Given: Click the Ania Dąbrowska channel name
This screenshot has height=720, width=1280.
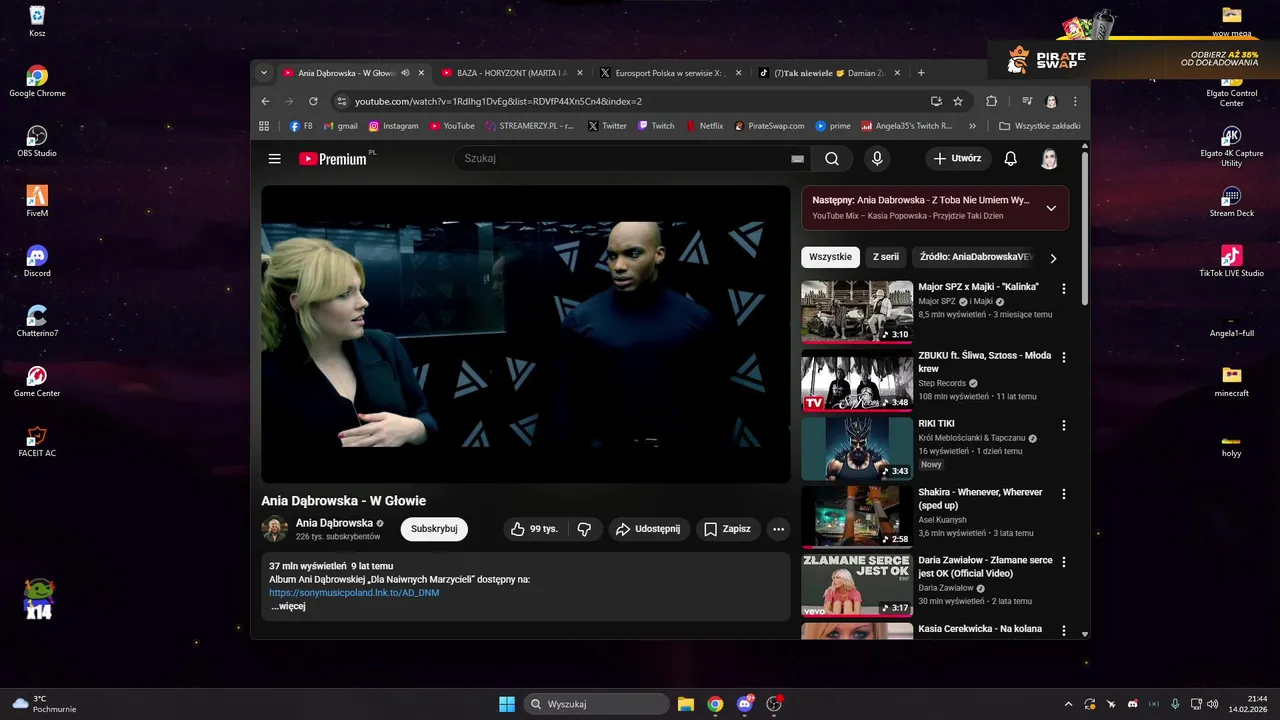Looking at the screenshot, I should click(334, 523).
